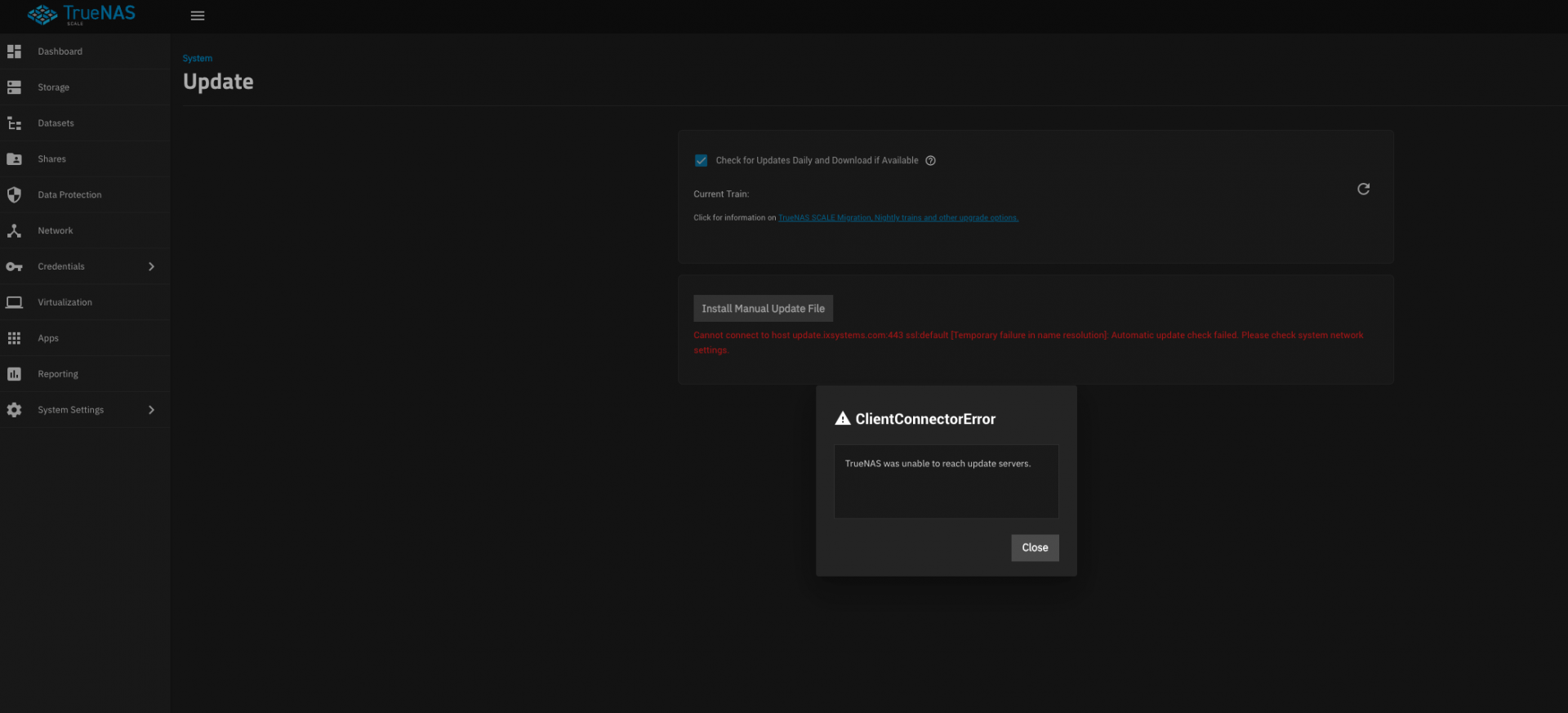Click the 'unable to reach update servers' message
Screen dimensions: 1568x713
938,464
